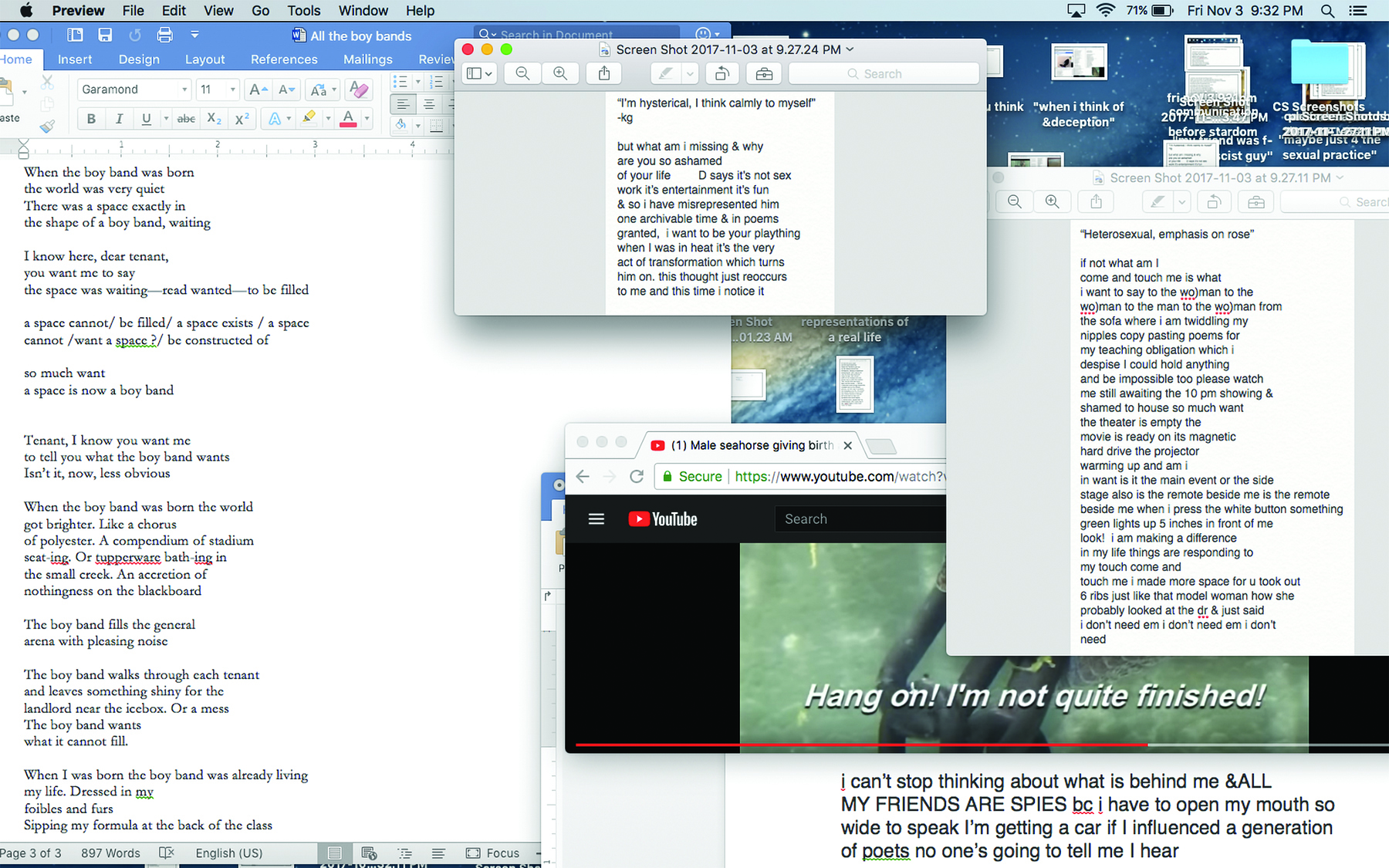
Task: Apply the red font color
Action: coord(348,119)
